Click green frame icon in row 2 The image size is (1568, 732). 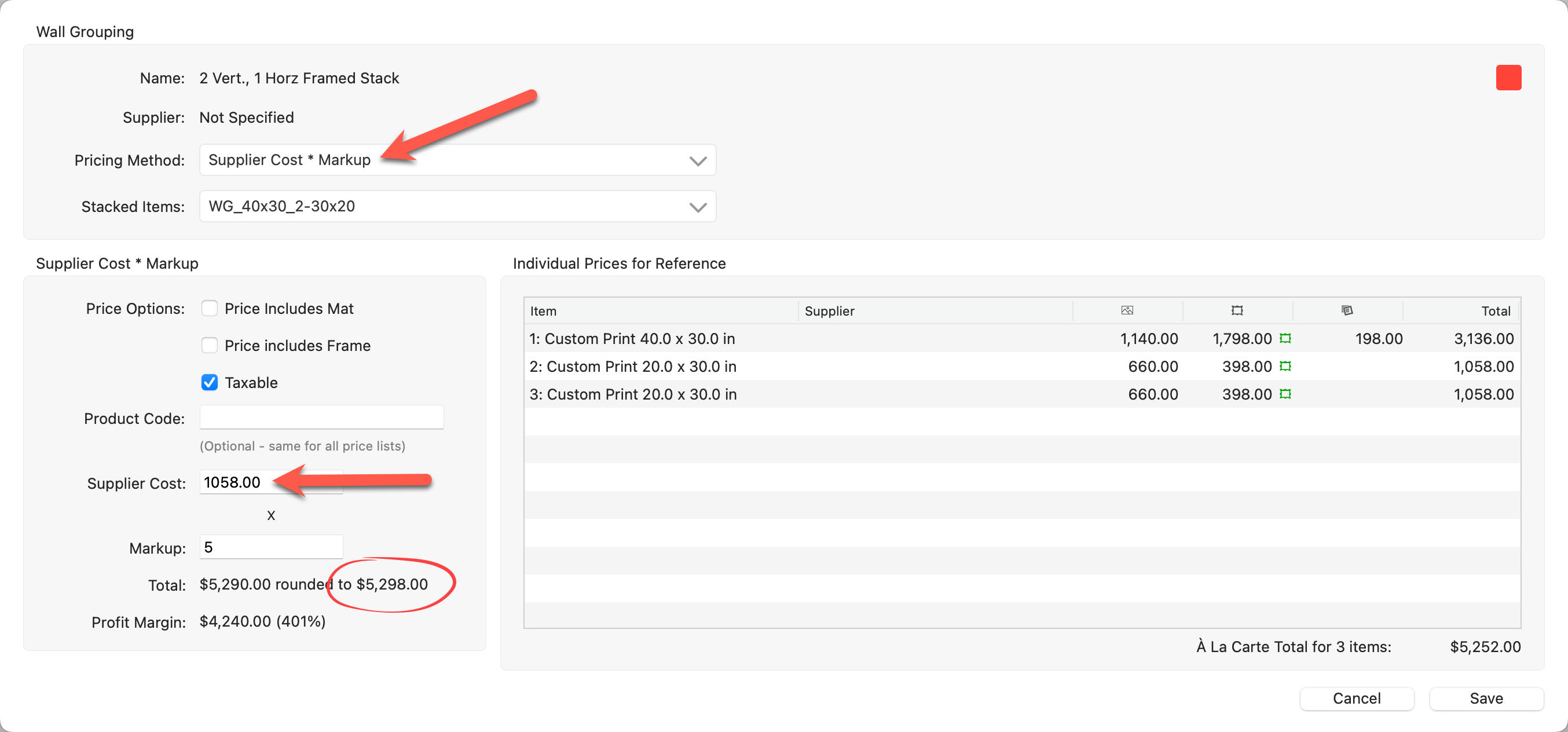(1285, 367)
